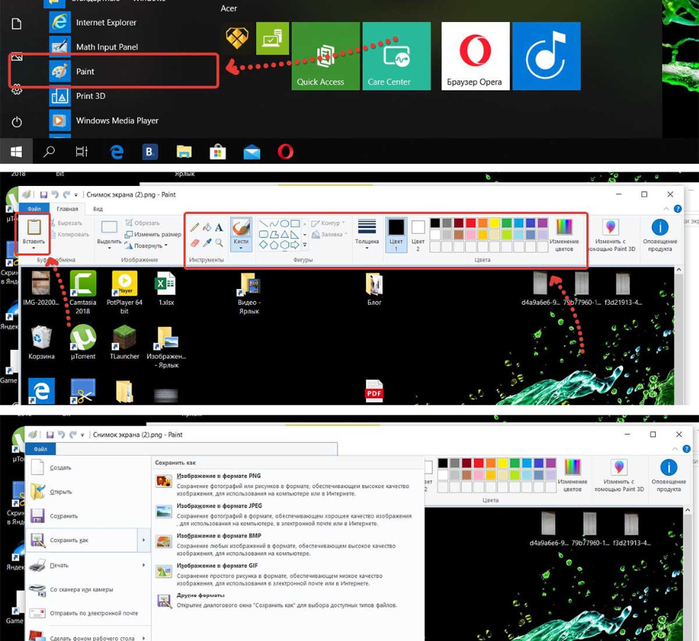Pick the green swatch in Главная ribbon palette

[x=506, y=223]
